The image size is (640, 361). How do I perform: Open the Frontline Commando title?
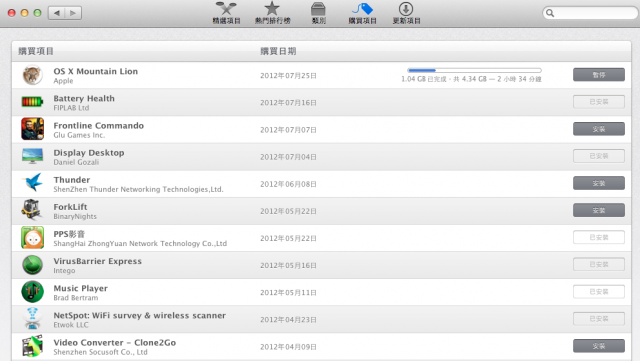[x=98, y=125]
